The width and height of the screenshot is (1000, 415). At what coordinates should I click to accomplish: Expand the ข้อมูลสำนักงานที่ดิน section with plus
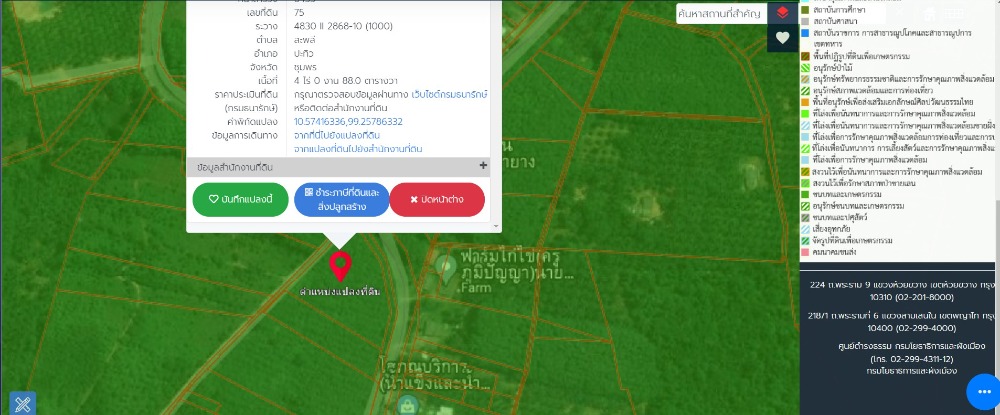pos(483,166)
